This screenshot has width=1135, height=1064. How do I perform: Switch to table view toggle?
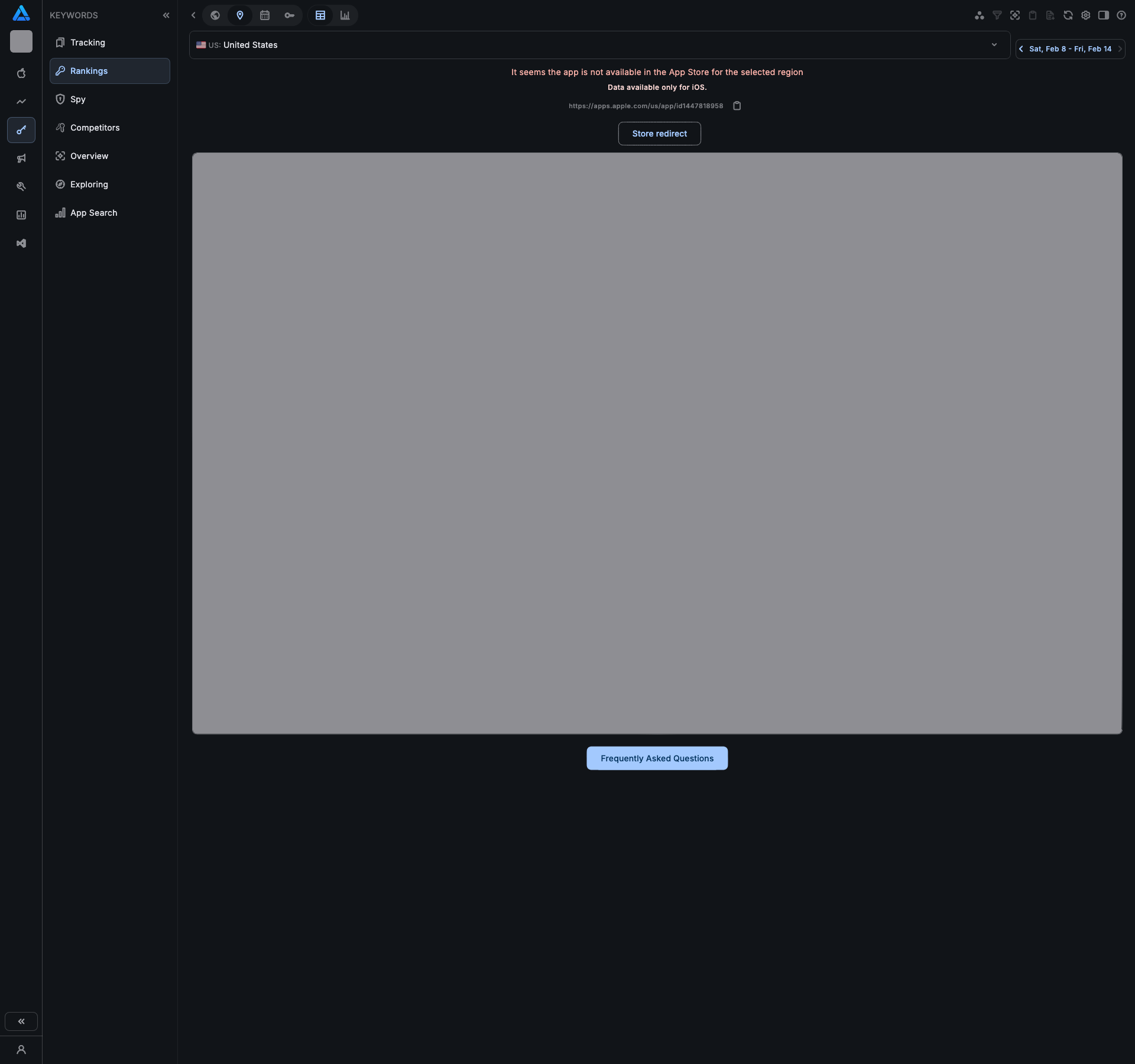320,15
